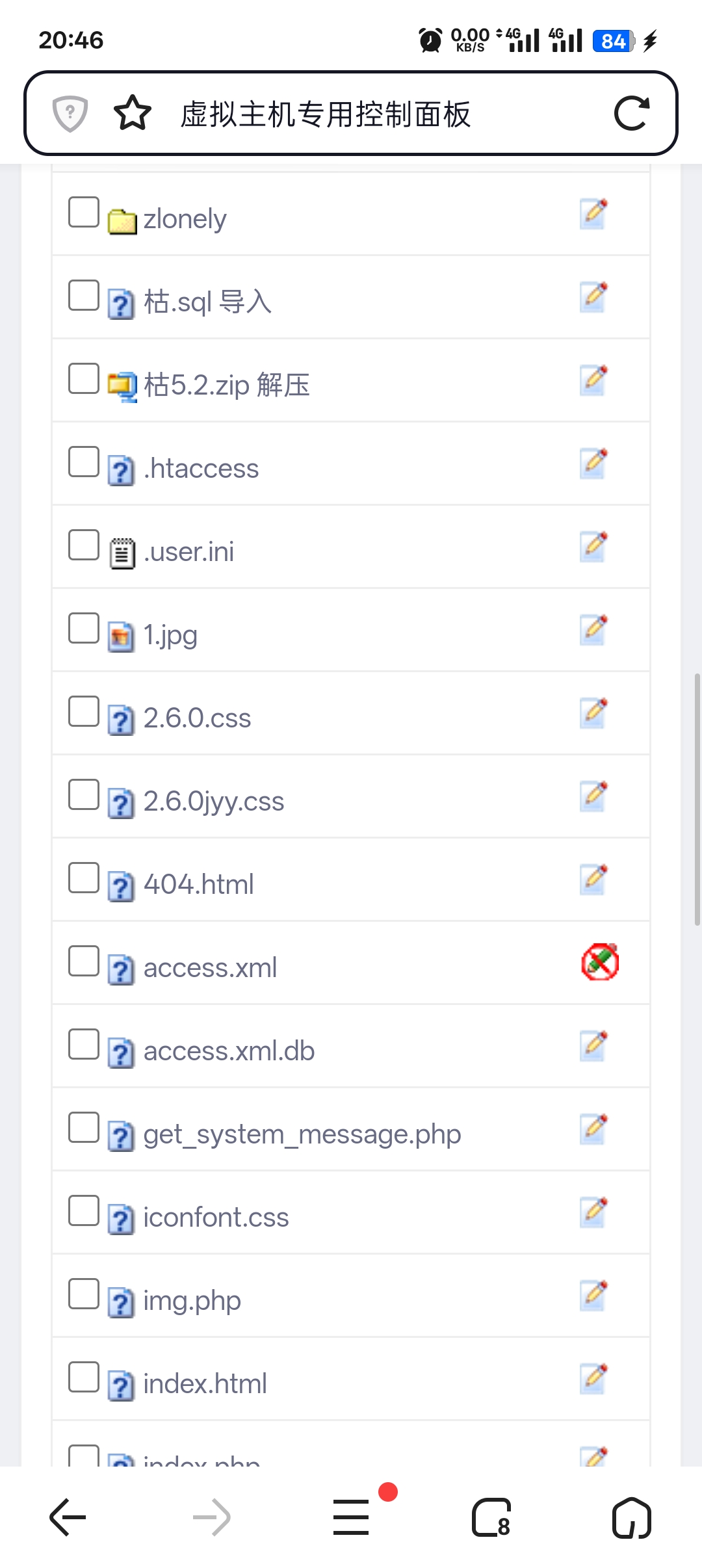Open the zlonely folder

pyautogui.click(x=185, y=219)
